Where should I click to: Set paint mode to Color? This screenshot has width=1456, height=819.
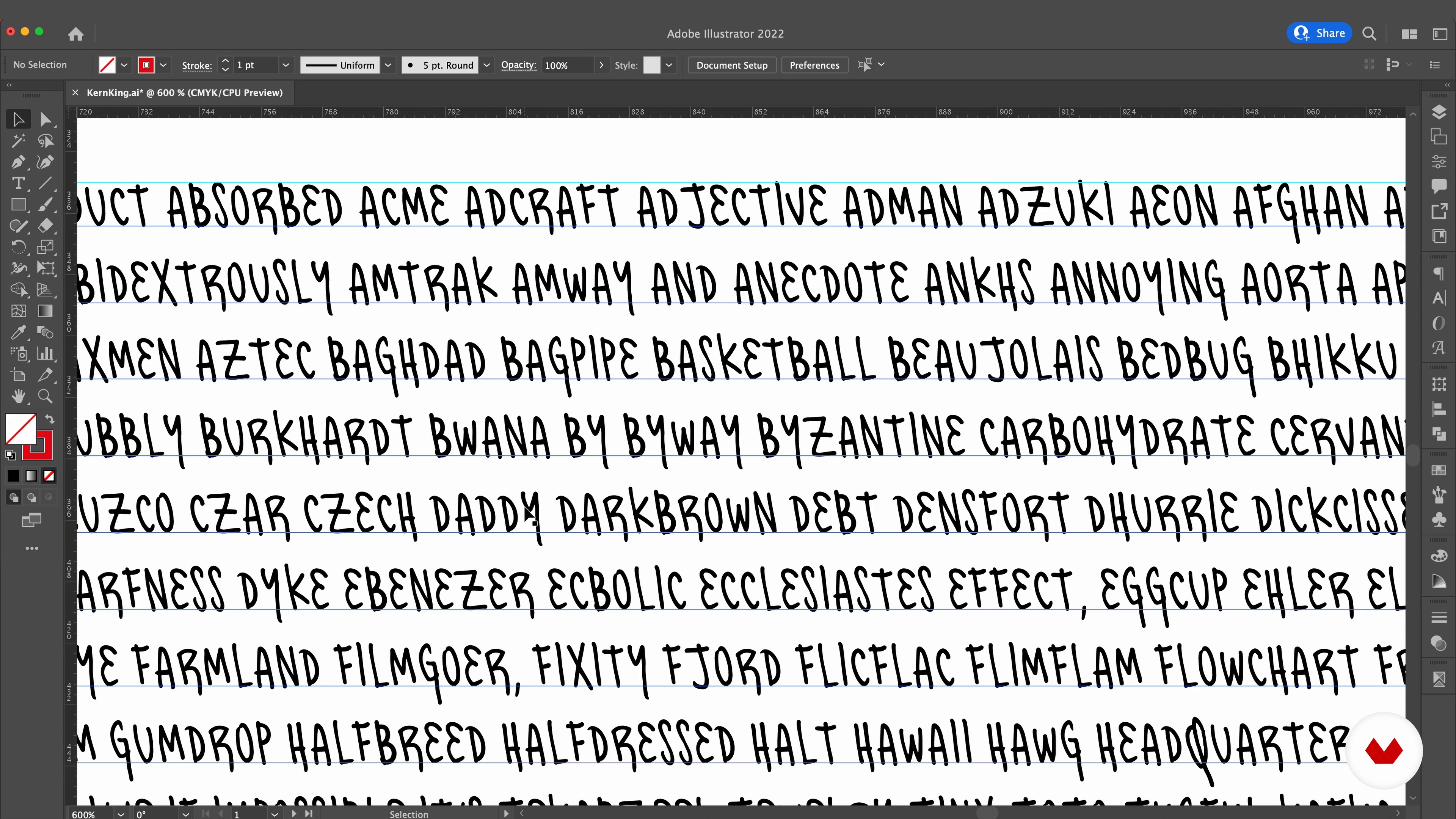click(13, 476)
